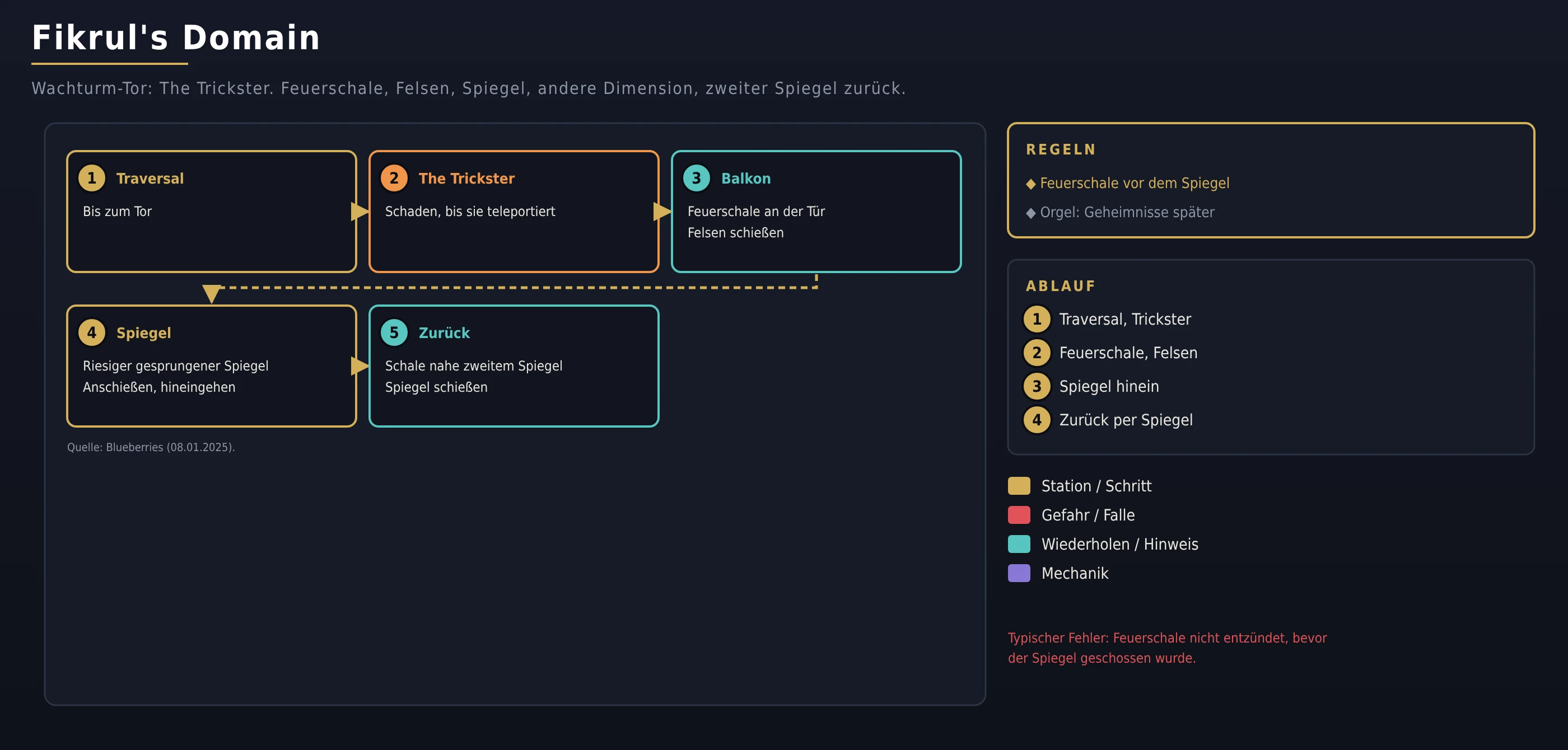Click the diamond bullet before Orgel: Geheimnisse später
The width and height of the screenshot is (1568, 750).
(1030, 213)
